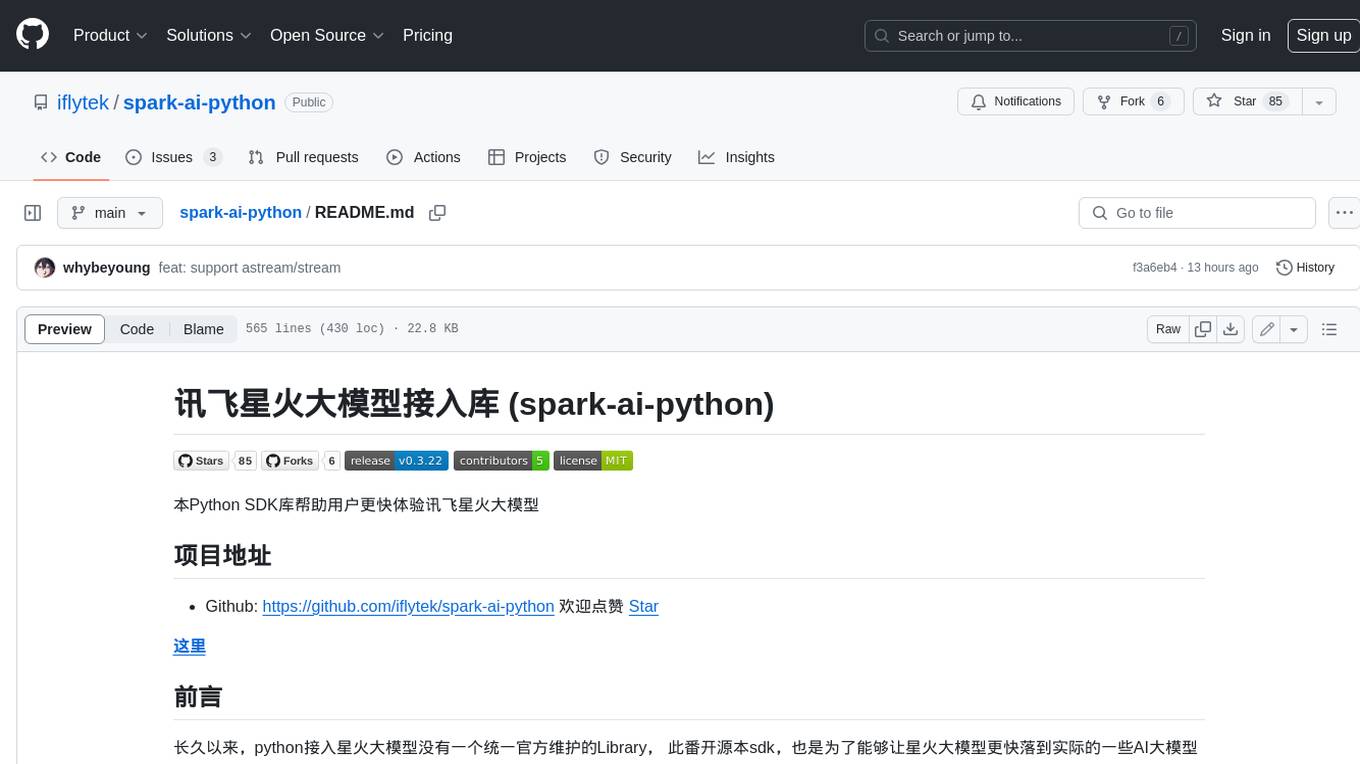View file History
This screenshot has height=764, width=1360.
click(1305, 268)
